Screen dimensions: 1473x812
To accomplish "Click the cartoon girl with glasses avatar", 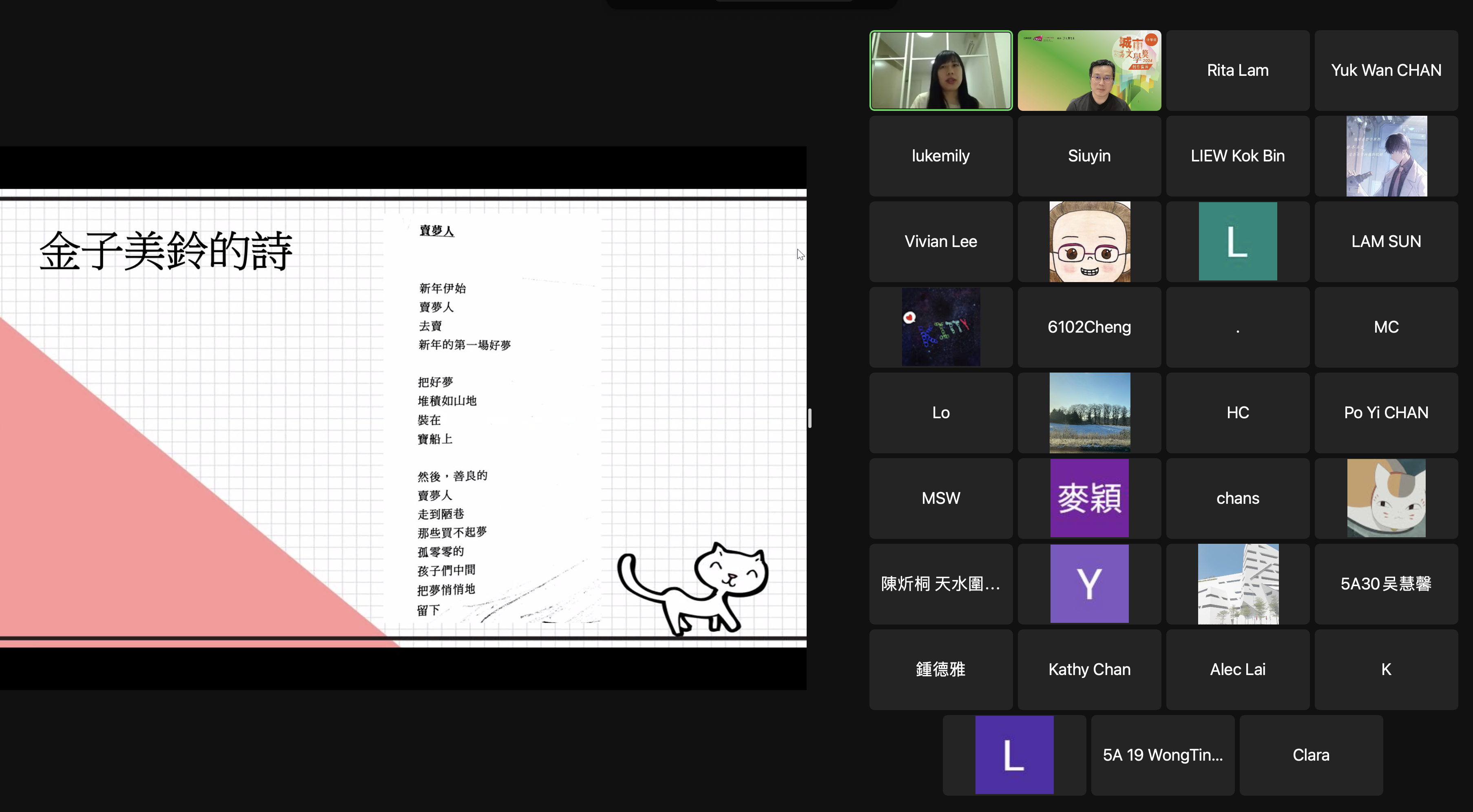I will pyautogui.click(x=1089, y=241).
